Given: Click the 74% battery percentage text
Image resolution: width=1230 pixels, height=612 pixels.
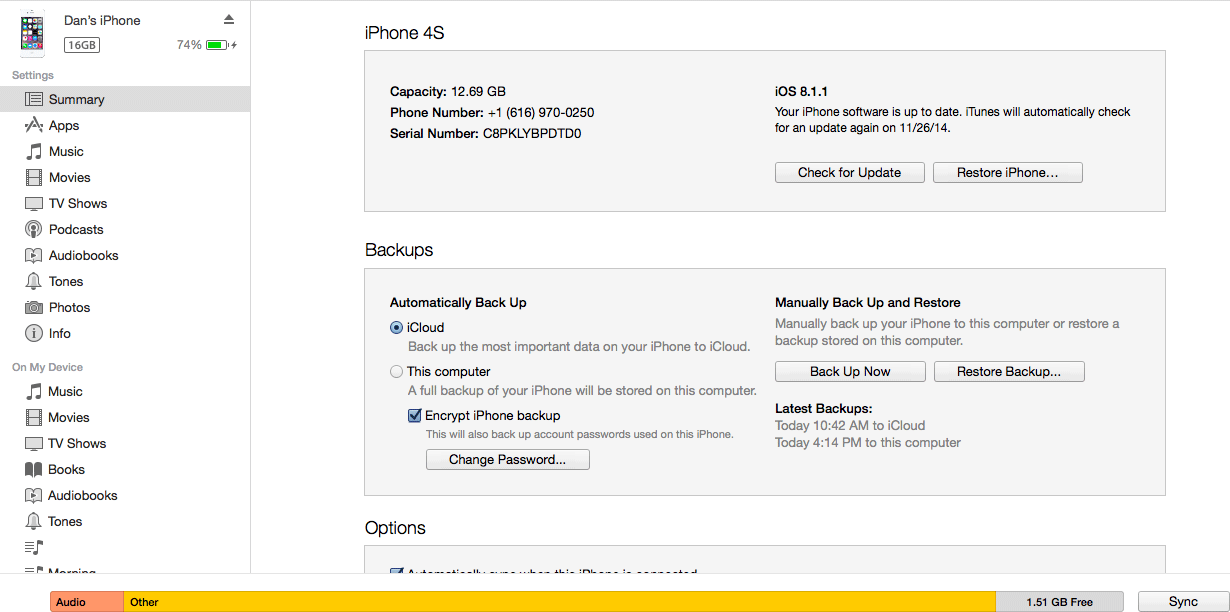Looking at the screenshot, I should tap(189, 45).
